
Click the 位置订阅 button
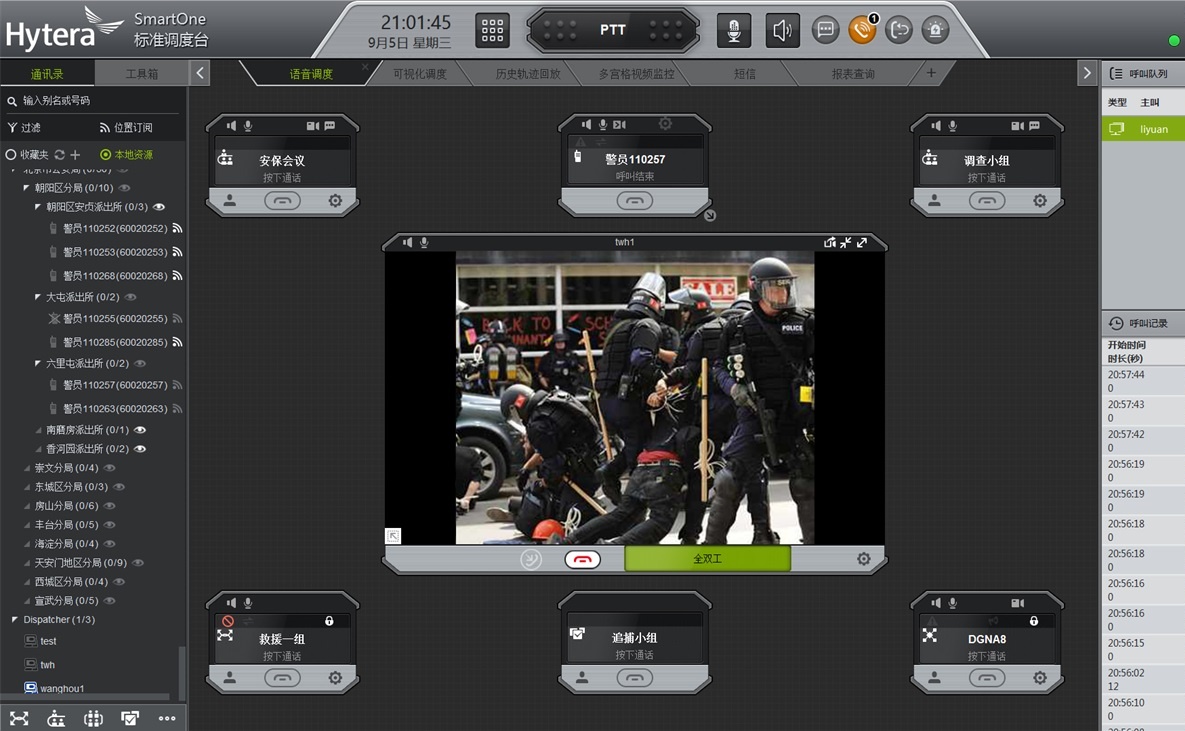click(126, 127)
